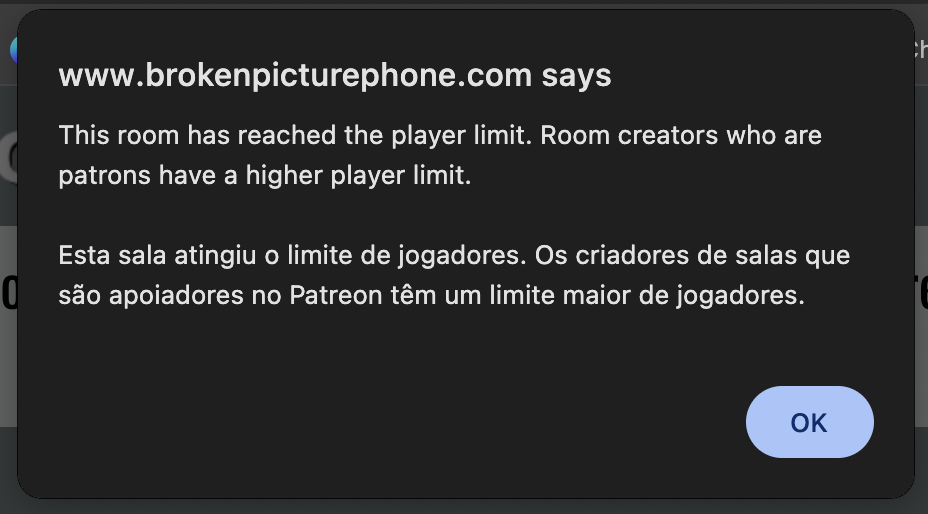Click the word "apoiadores" in the Portuguese sentence

coord(176,295)
